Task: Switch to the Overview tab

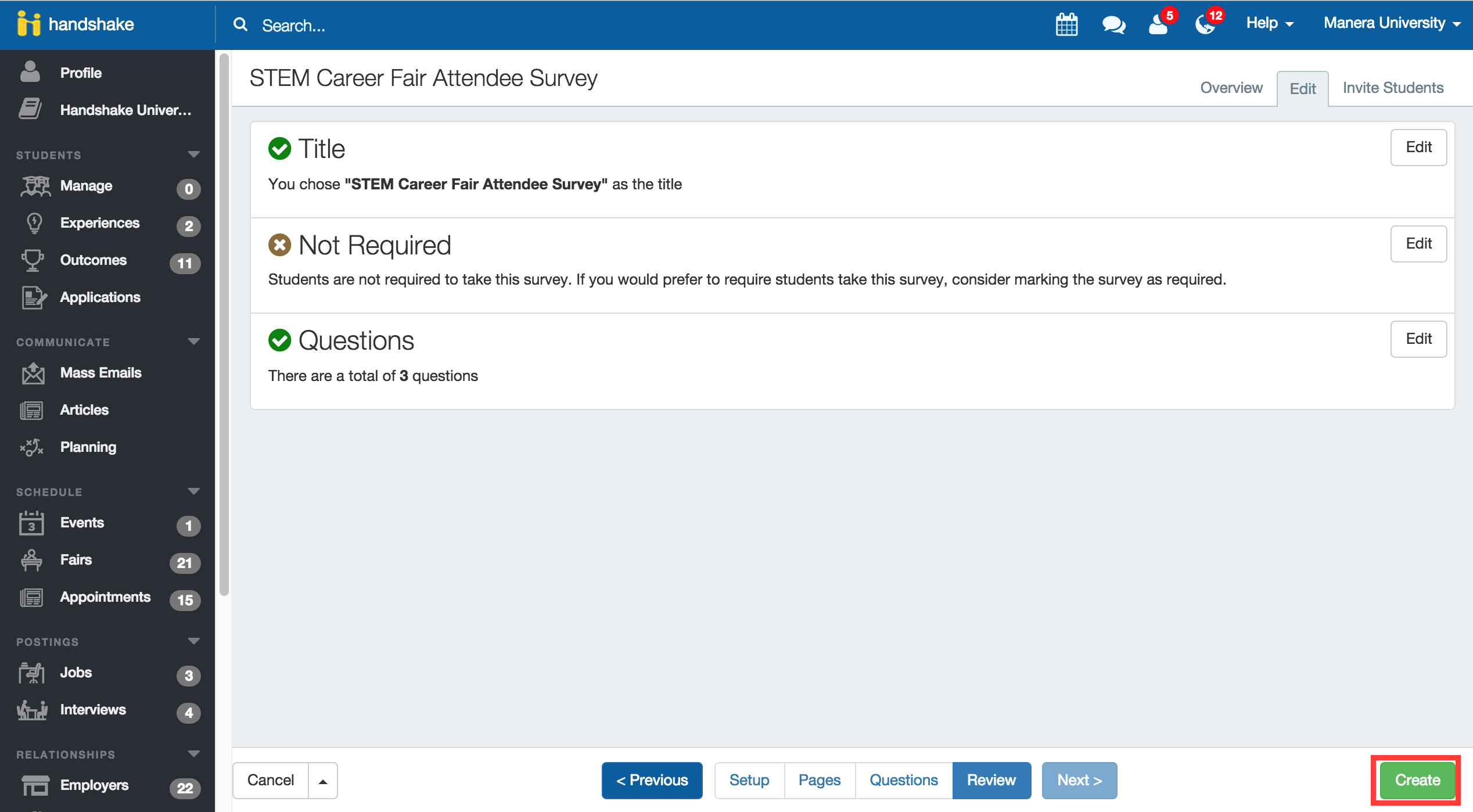Action: (1231, 88)
